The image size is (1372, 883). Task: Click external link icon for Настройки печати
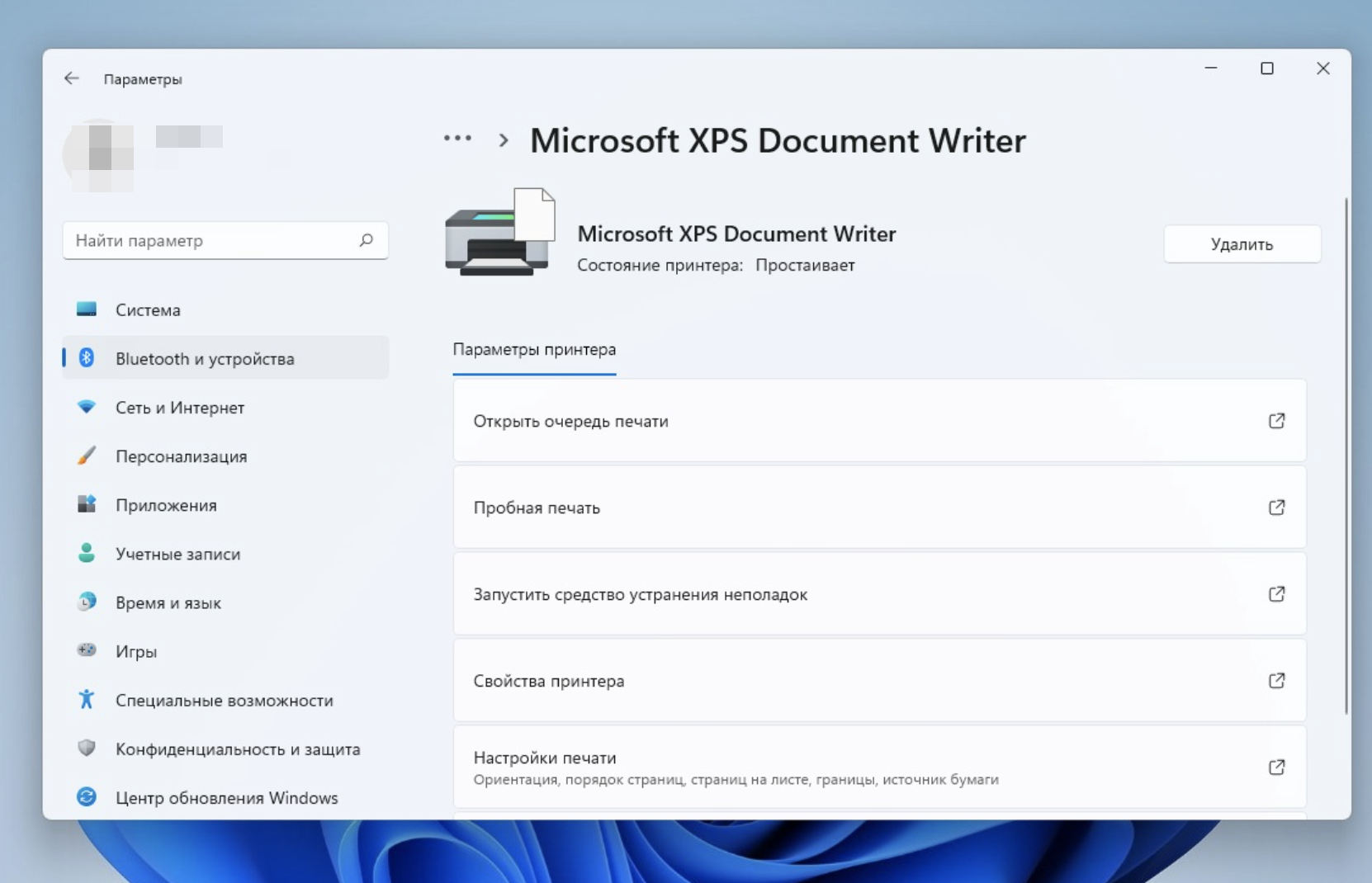[x=1276, y=767]
